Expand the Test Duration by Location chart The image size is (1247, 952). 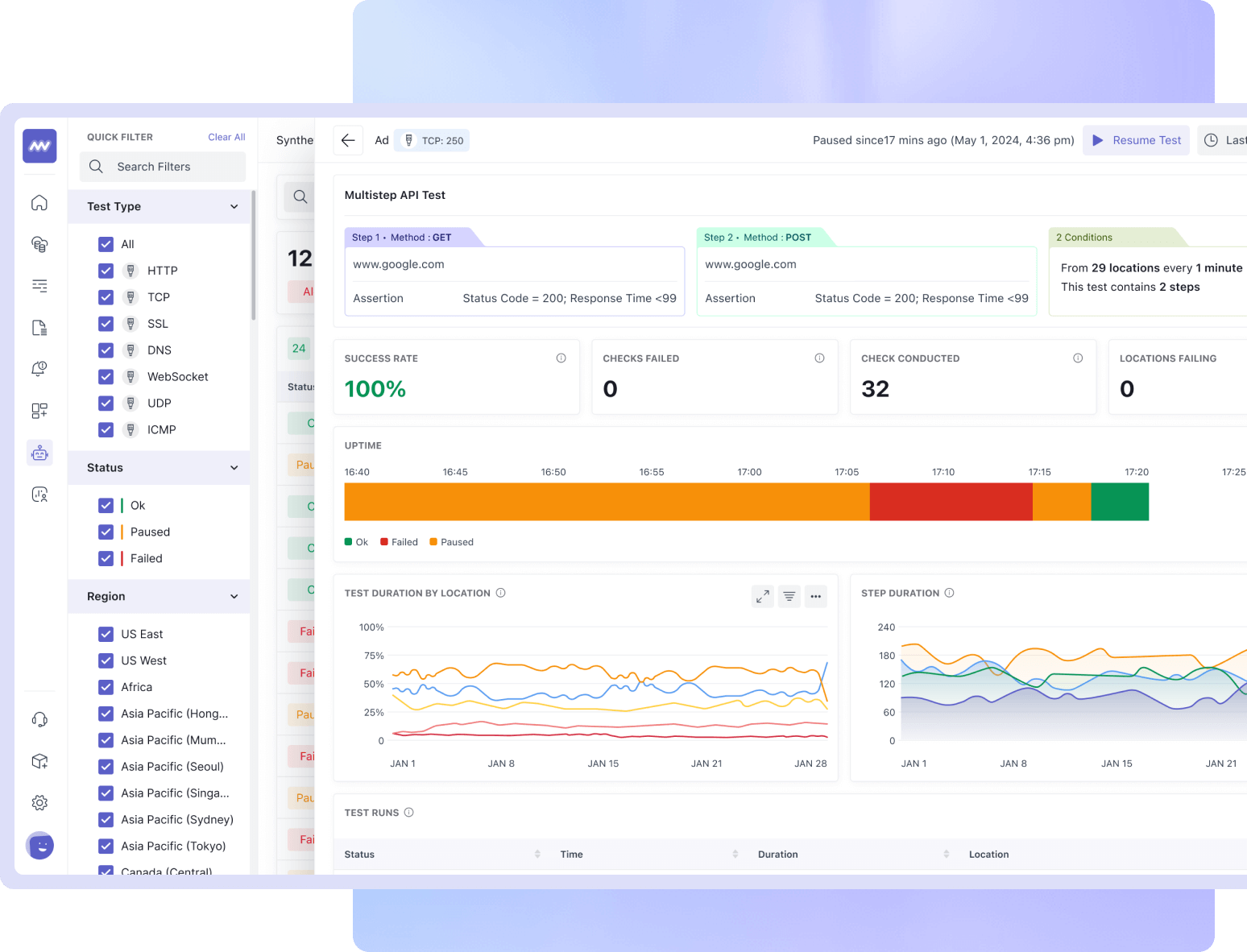(762, 596)
